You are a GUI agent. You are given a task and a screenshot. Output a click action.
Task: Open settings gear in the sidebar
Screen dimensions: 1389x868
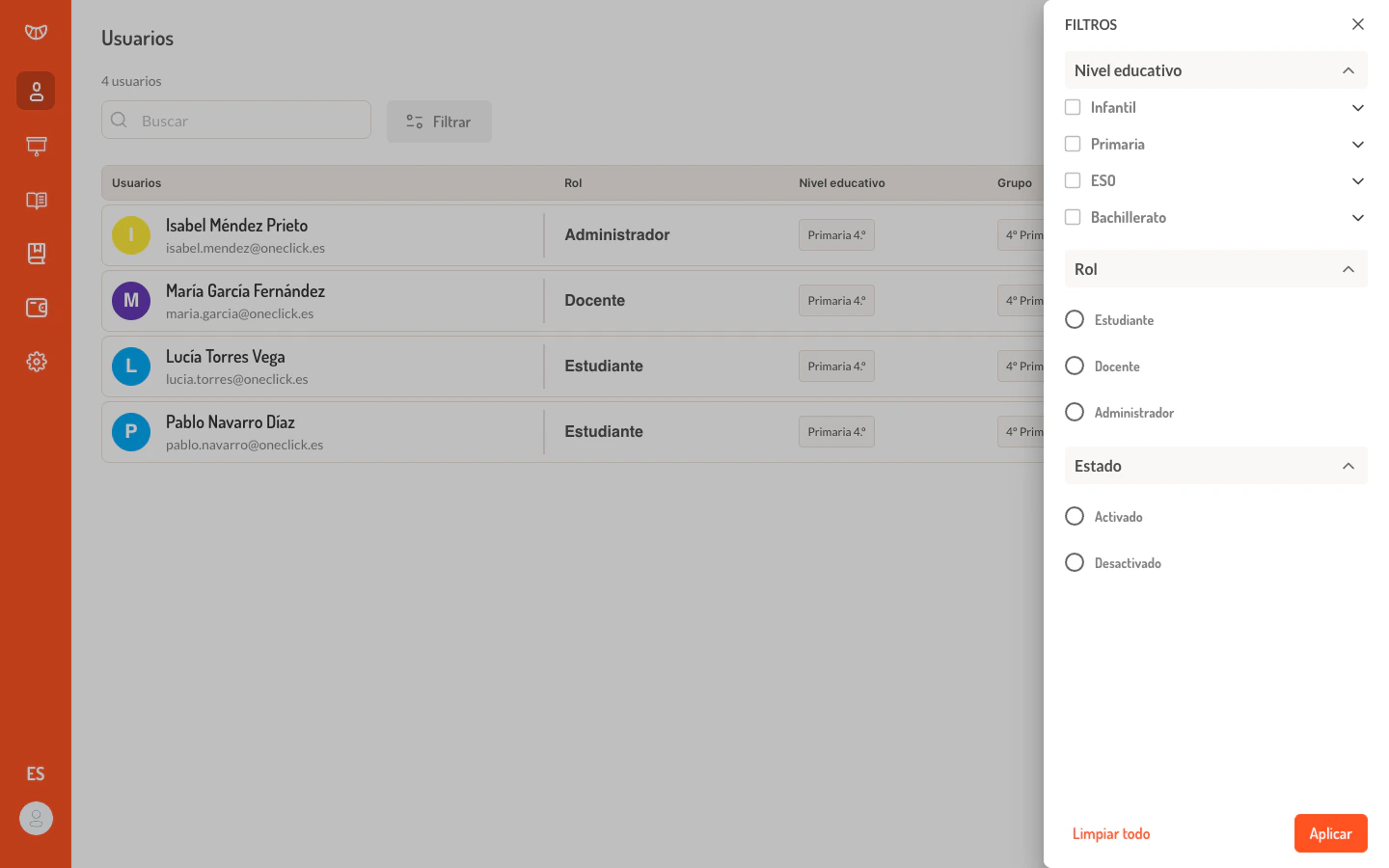[36, 362]
